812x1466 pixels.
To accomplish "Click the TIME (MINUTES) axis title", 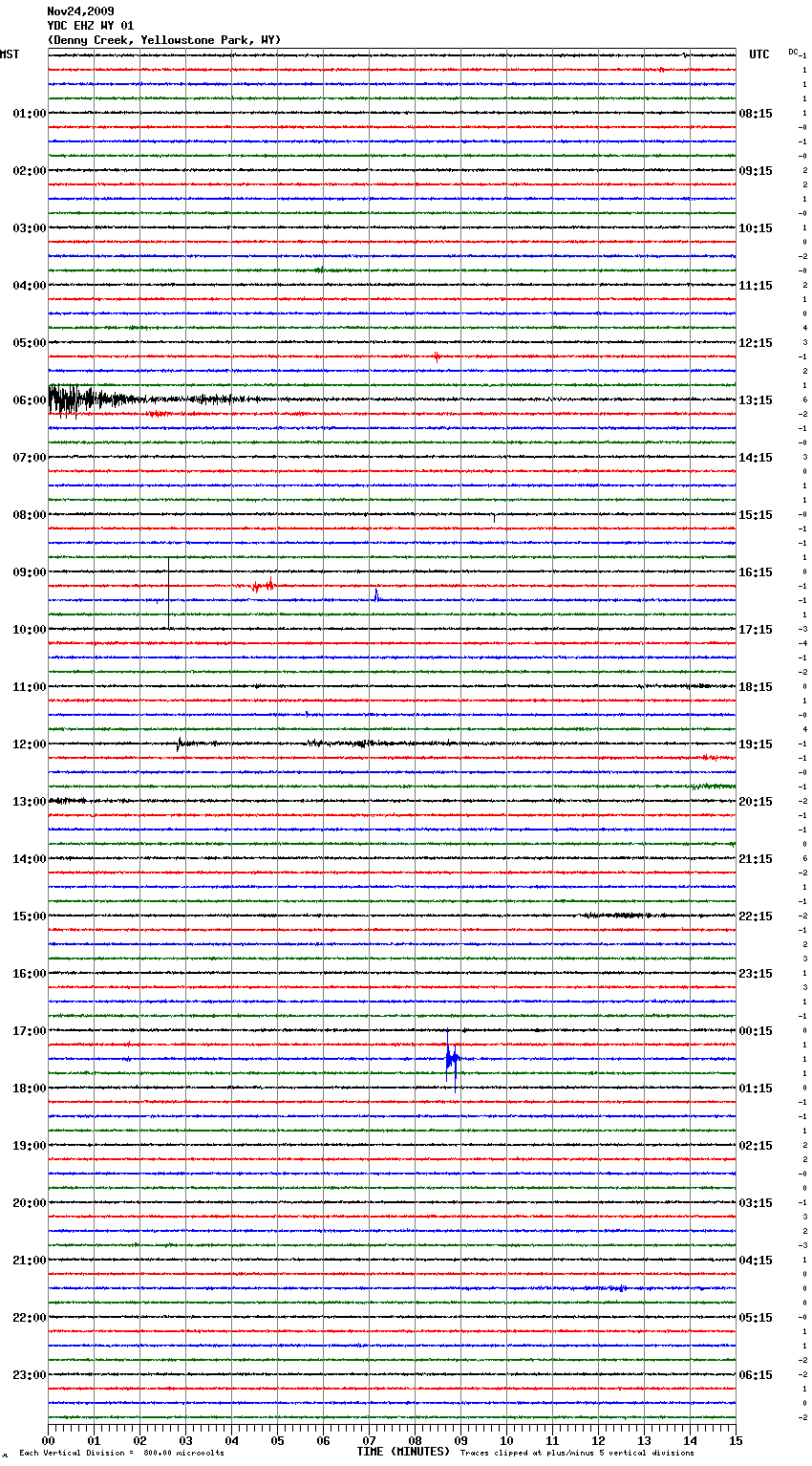I will pyautogui.click(x=403, y=1452).
